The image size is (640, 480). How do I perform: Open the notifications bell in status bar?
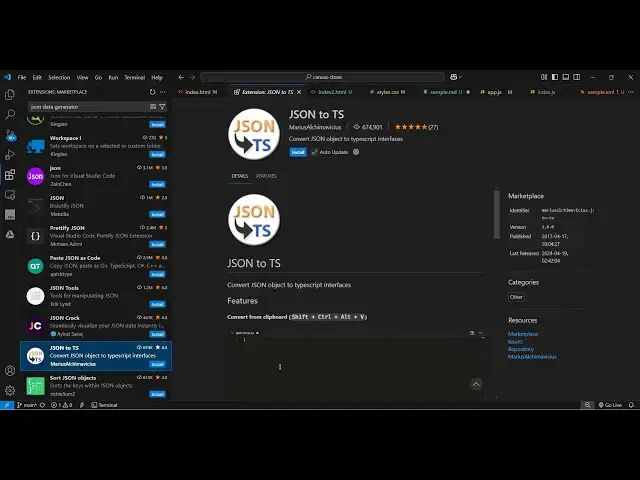(x=631, y=405)
